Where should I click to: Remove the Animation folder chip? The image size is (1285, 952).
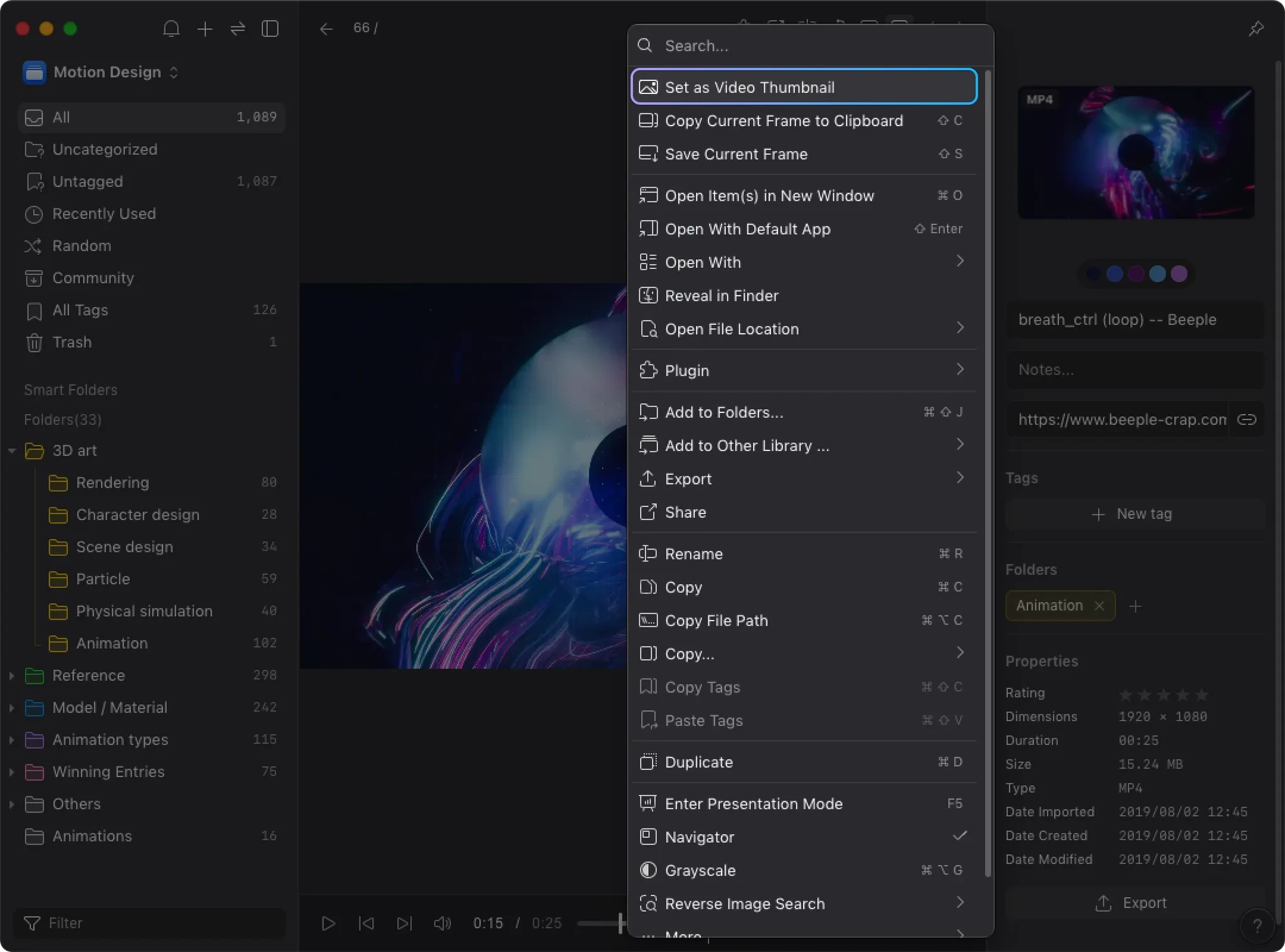(x=1099, y=606)
